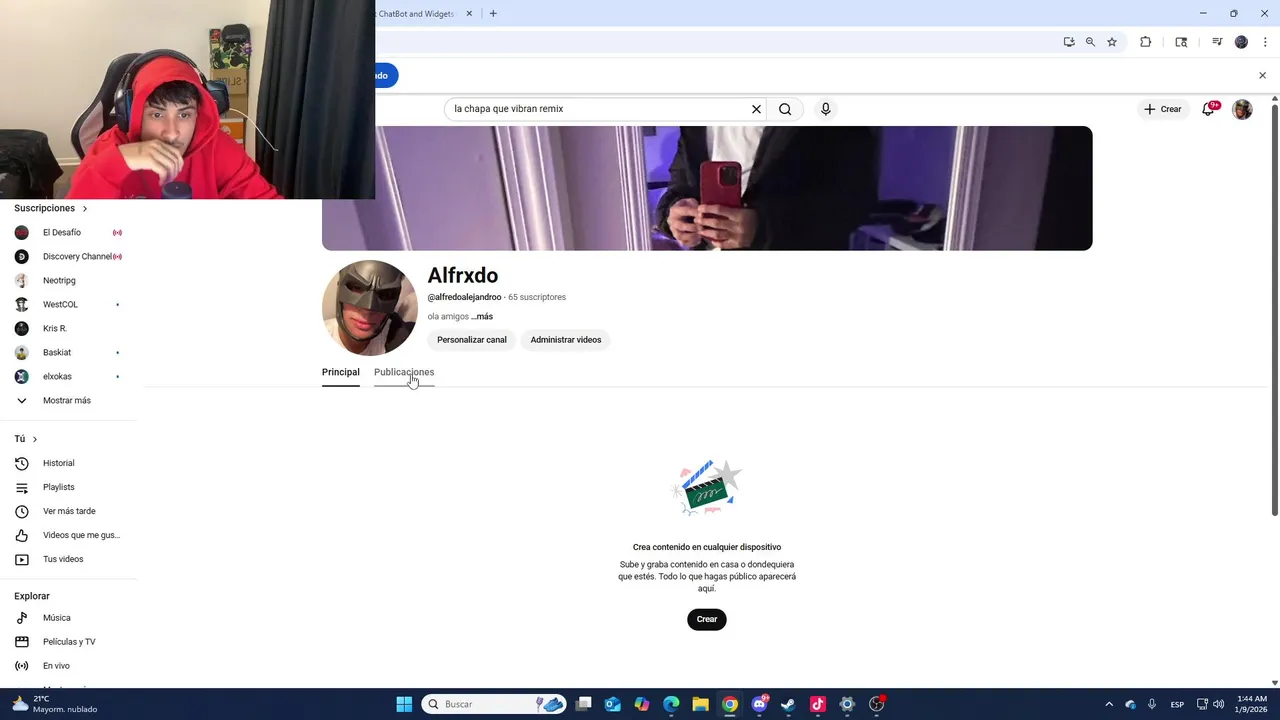Open File Explorer from taskbar

(700, 704)
